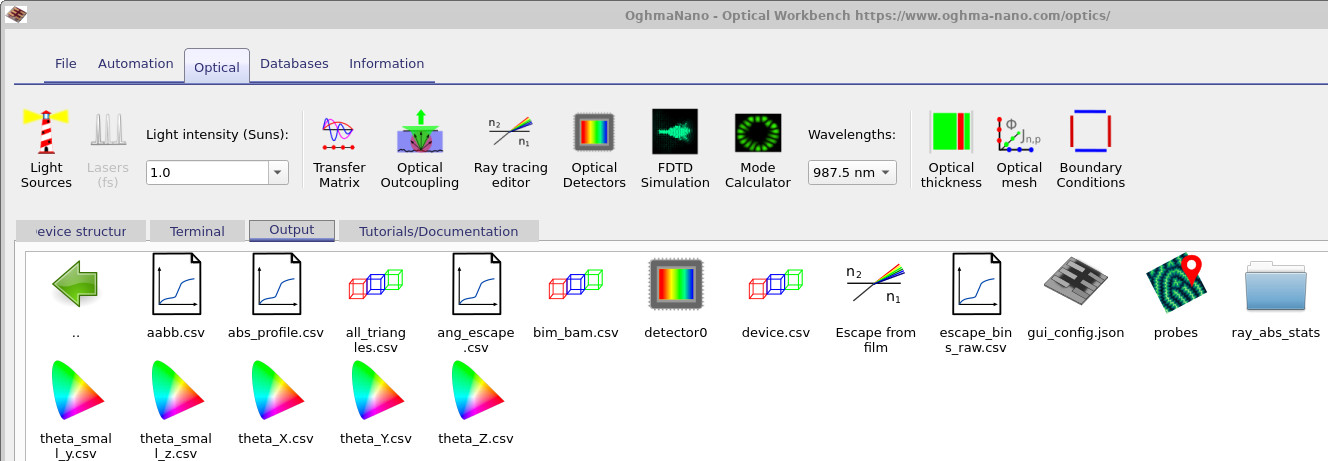Screen dimensions: 1328x461
Task: Open Boundary Conditions settings
Action: pos(1091,148)
